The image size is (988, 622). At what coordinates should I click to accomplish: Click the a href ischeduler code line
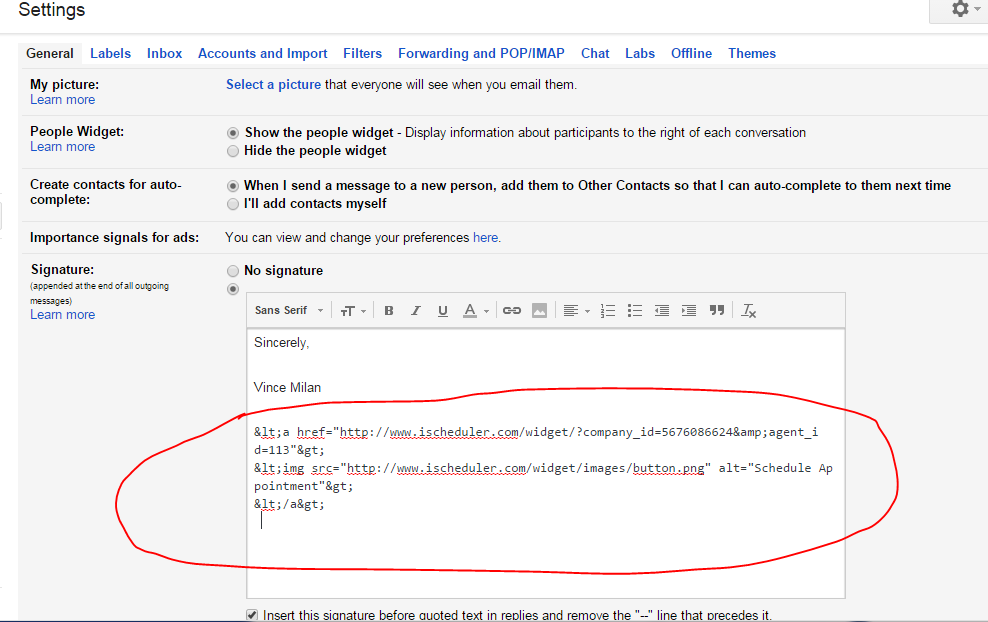pyautogui.click(x=536, y=441)
